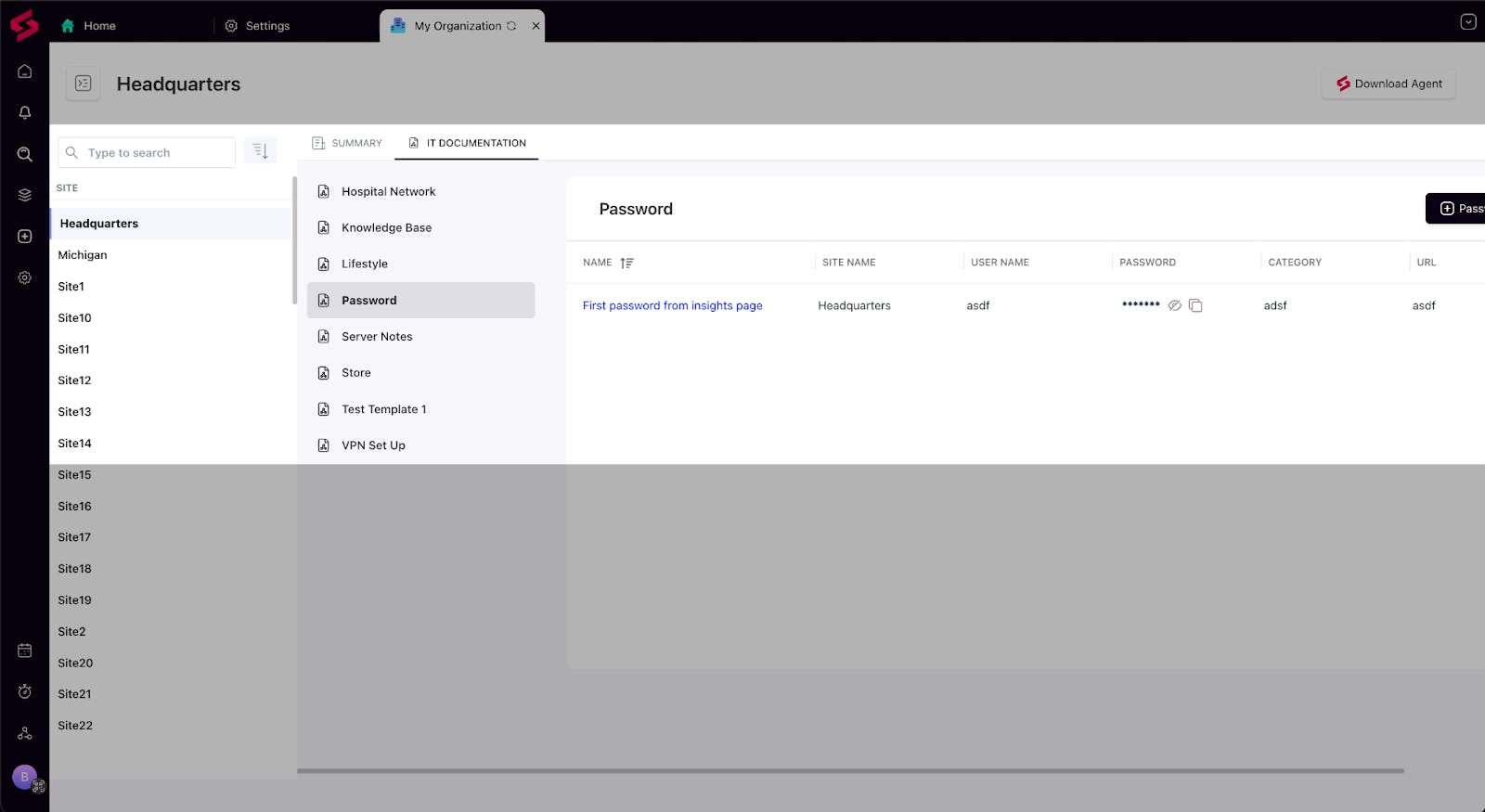Click the Type to search field
The height and width of the screenshot is (812, 1485).
[x=147, y=152]
